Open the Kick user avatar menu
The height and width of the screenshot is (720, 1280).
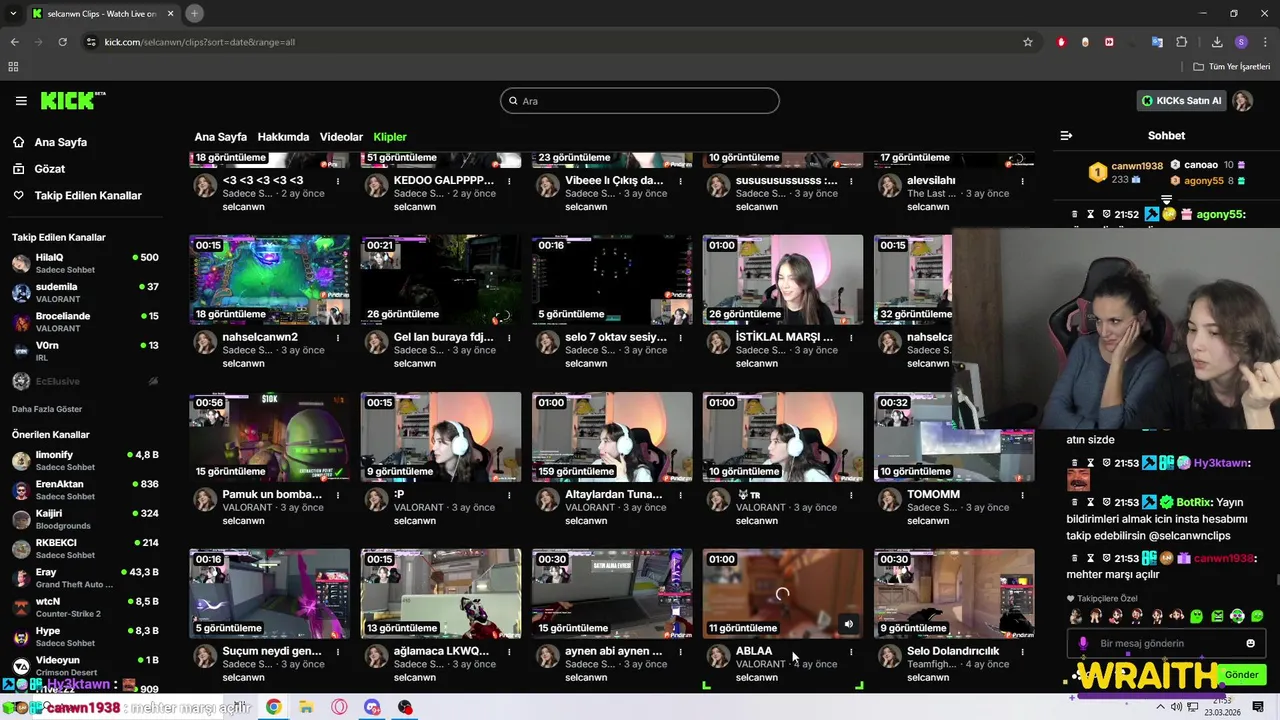coord(1242,101)
